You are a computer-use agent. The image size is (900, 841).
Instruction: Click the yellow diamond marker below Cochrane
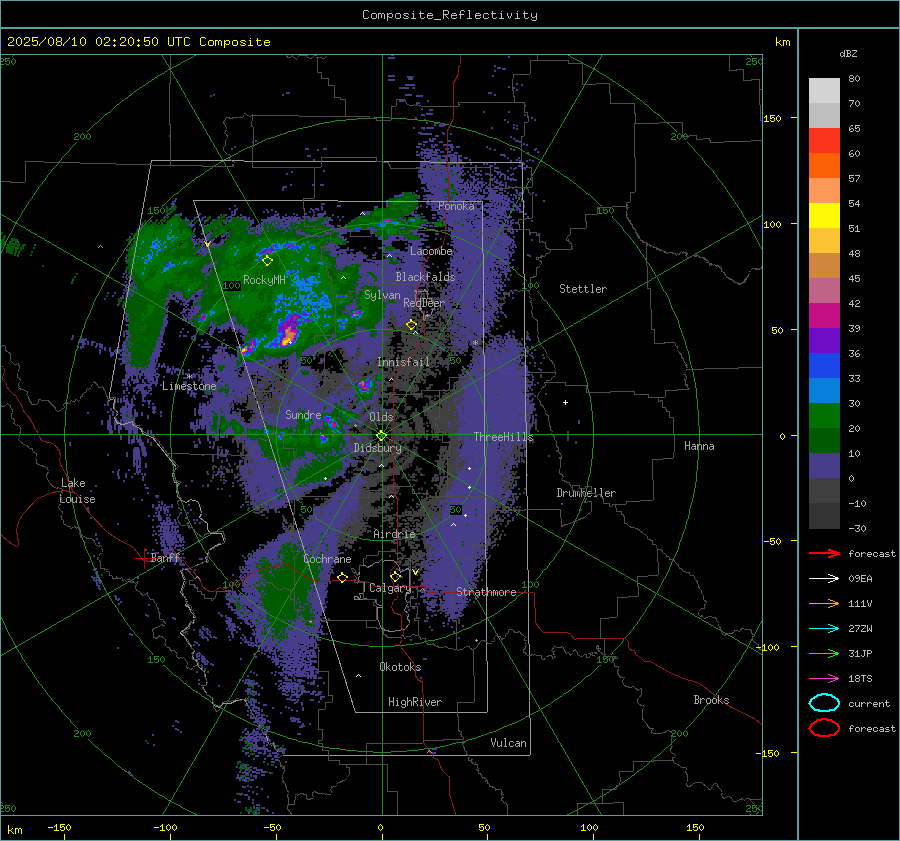[342, 577]
